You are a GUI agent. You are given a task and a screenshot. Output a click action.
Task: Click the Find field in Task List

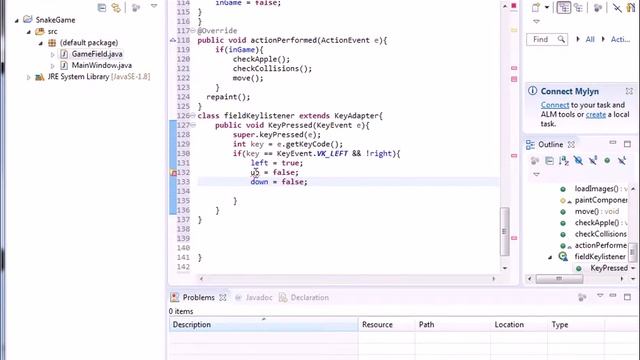pos(547,40)
